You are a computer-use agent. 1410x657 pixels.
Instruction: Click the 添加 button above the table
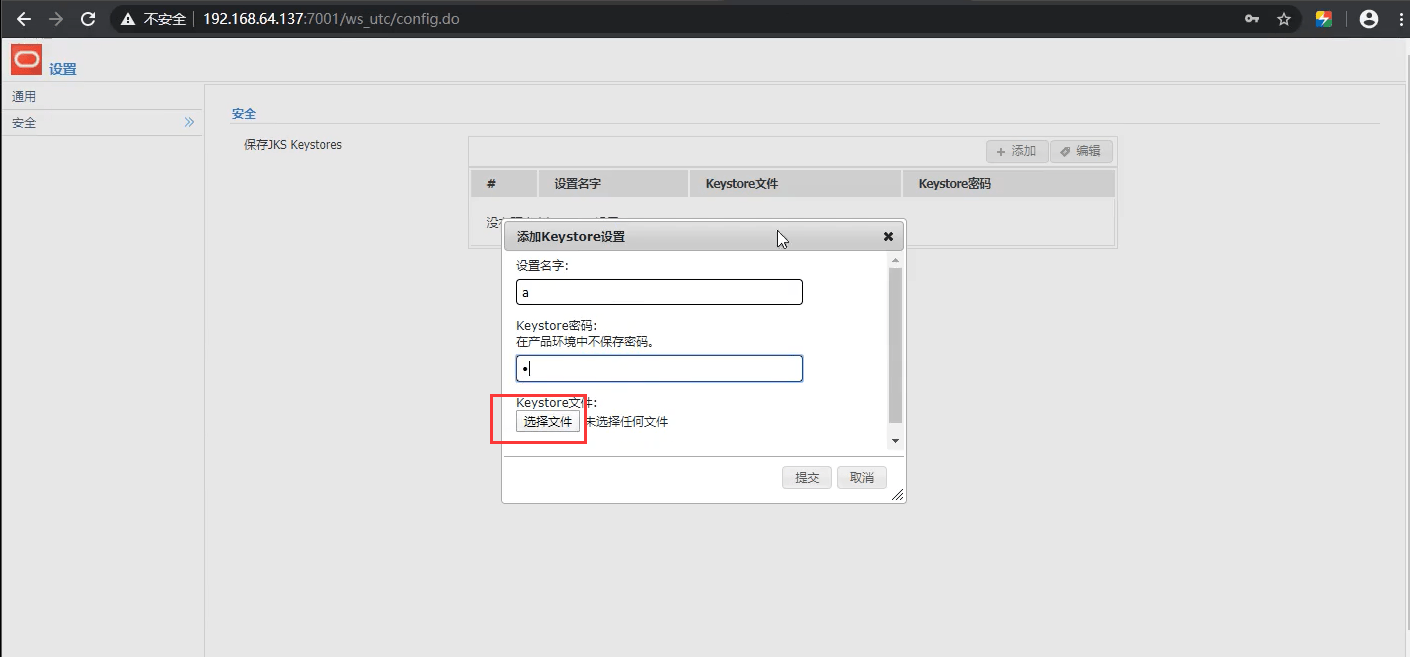point(1017,151)
